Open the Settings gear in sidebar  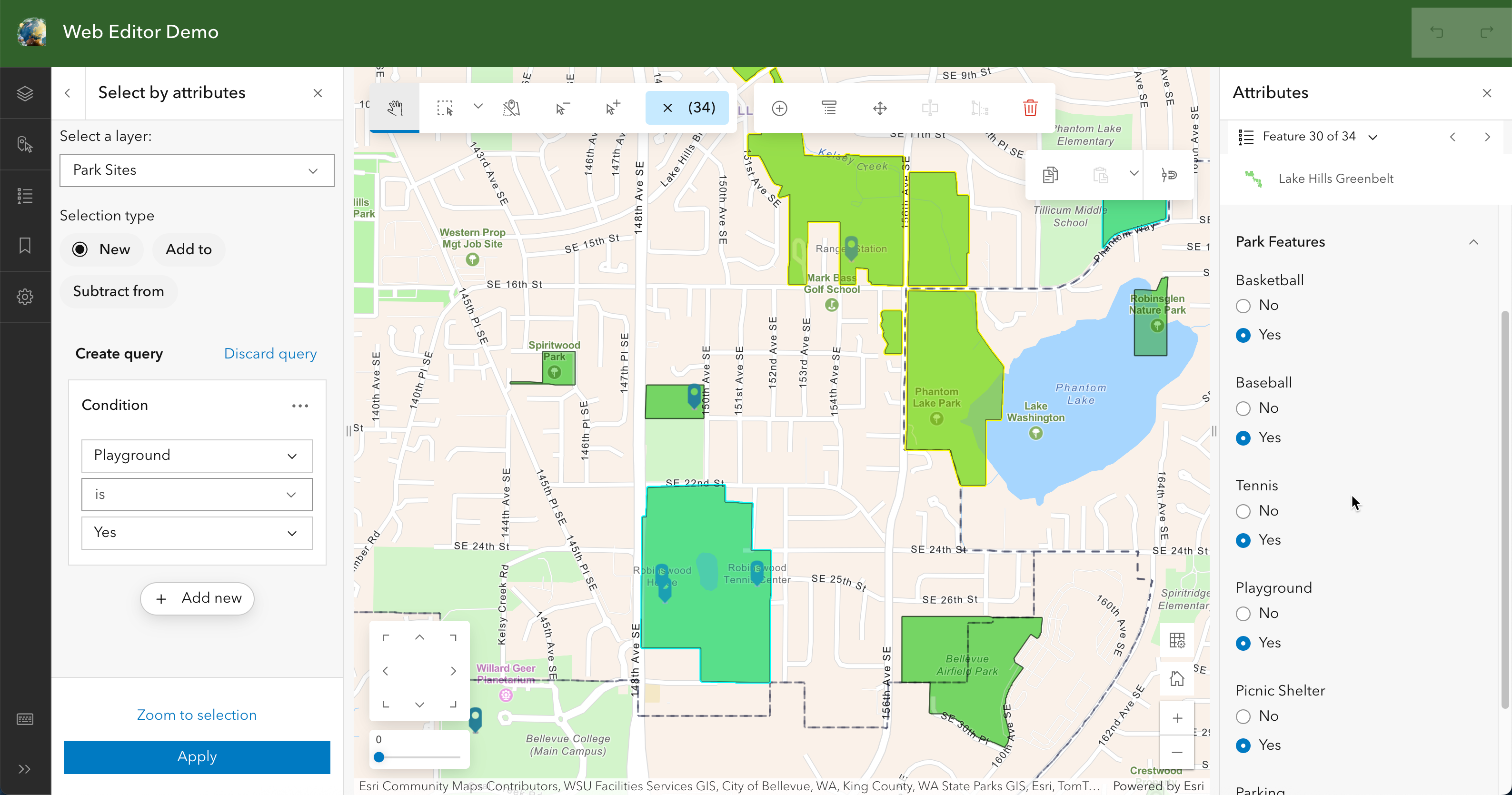pos(25,297)
